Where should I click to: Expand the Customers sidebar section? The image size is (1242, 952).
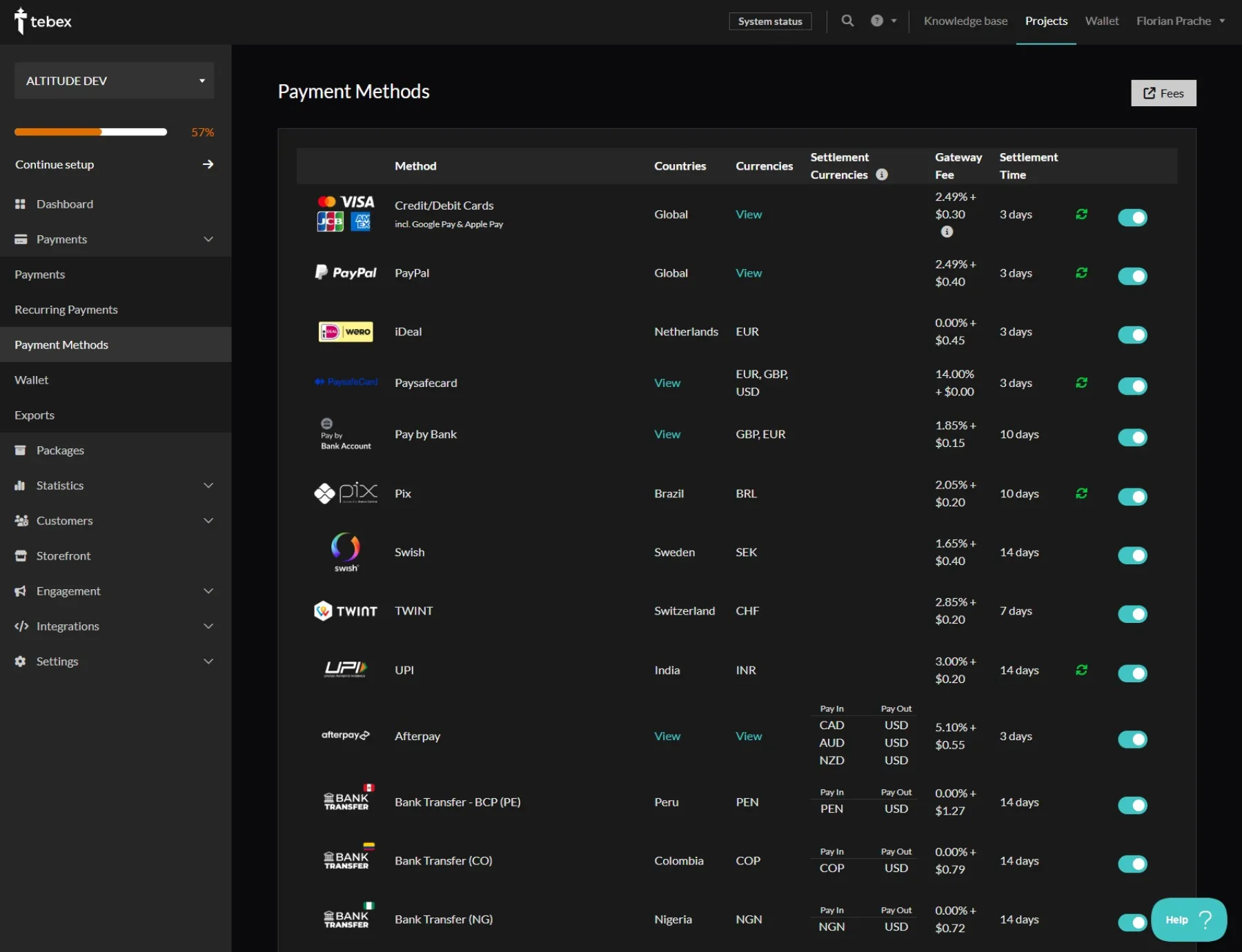tap(115, 521)
